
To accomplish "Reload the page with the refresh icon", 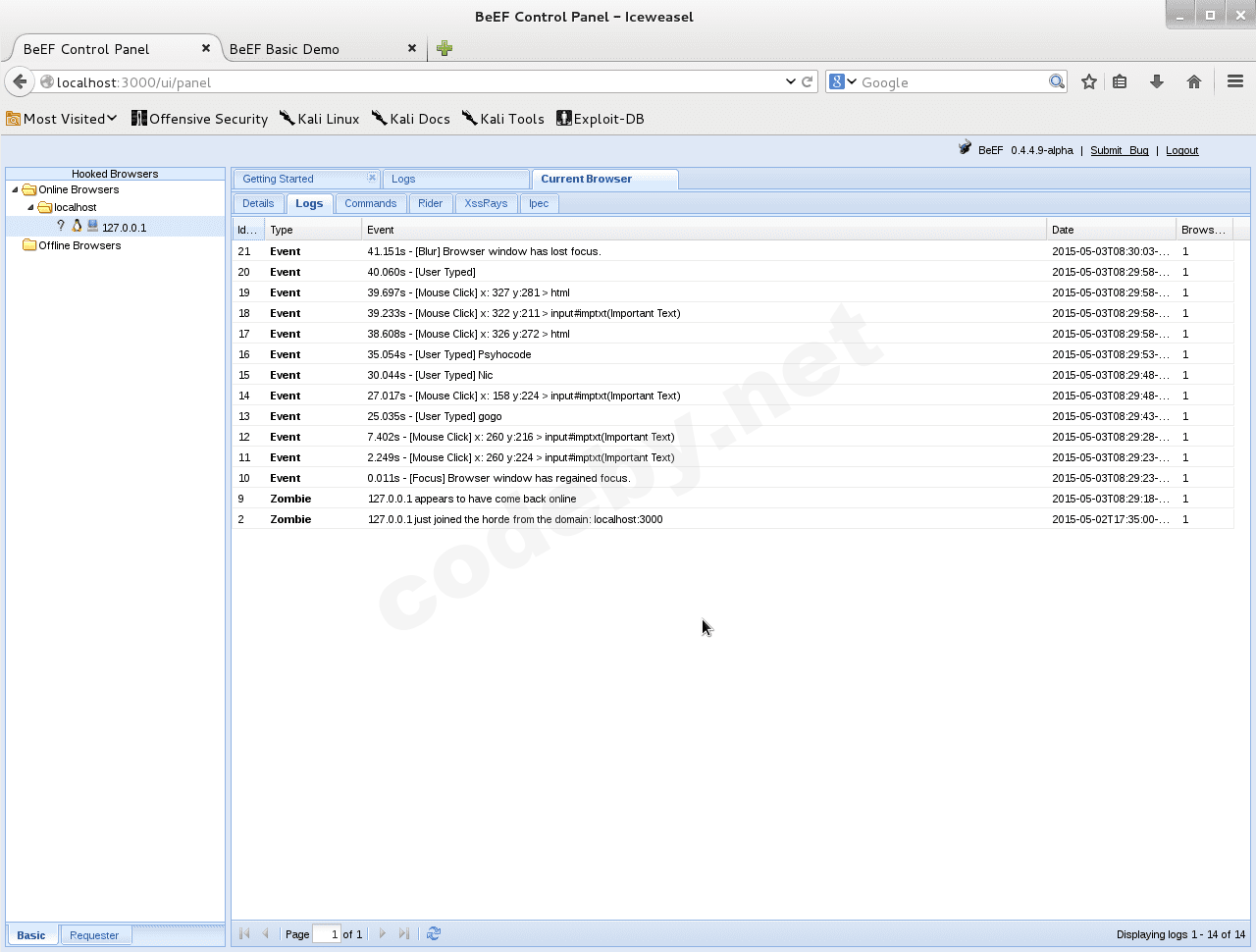I will (x=808, y=81).
